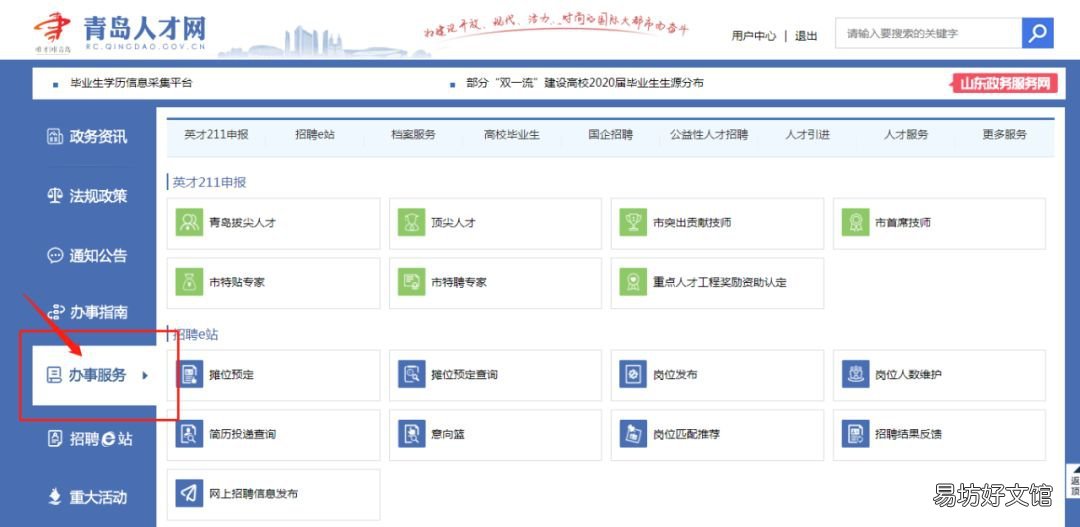Open the 用户中心 link
This screenshot has width=1080, height=527.
click(x=754, y=36)
